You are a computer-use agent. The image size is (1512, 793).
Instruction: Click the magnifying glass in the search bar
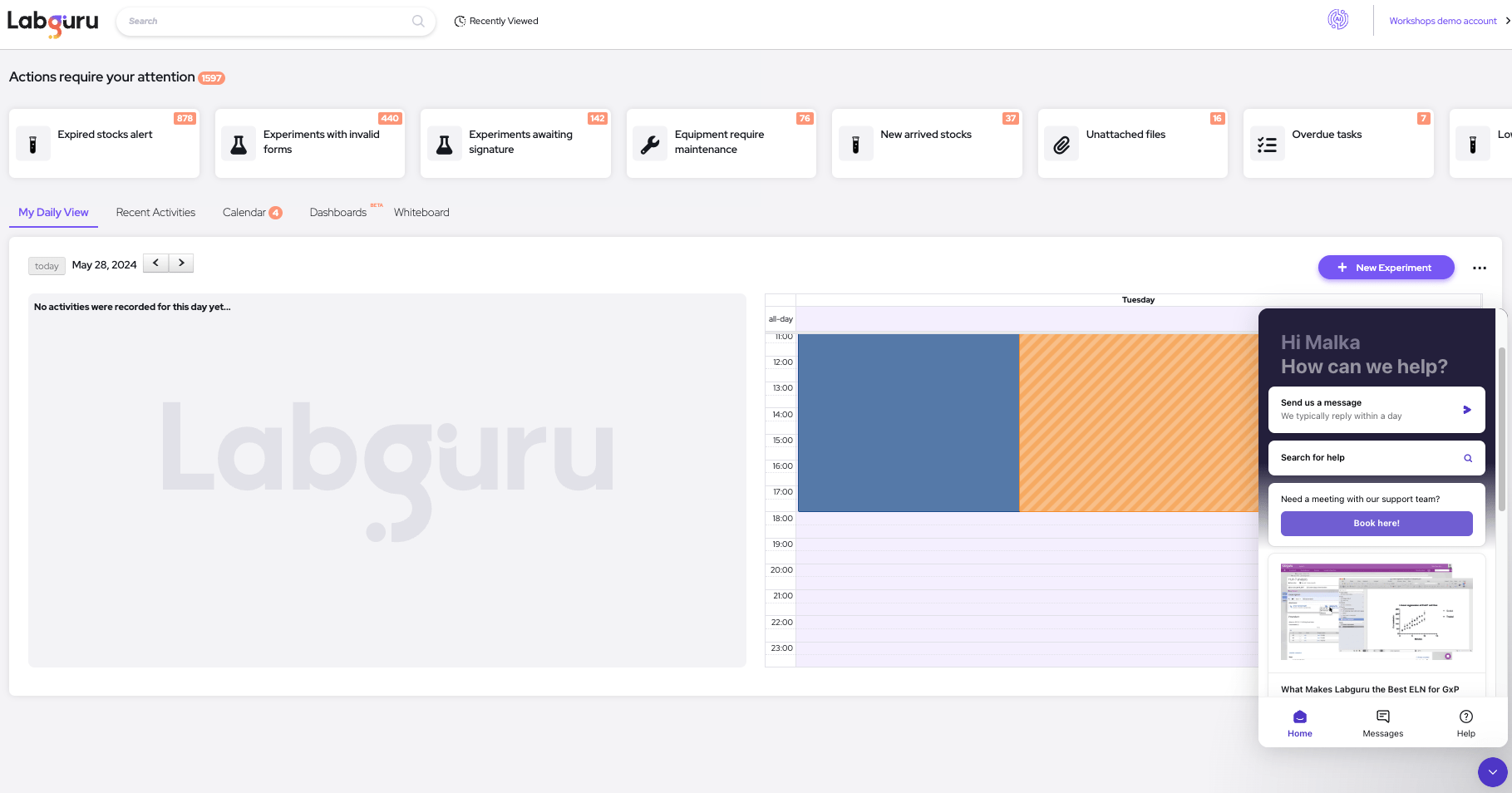click(x=418, y=21)
